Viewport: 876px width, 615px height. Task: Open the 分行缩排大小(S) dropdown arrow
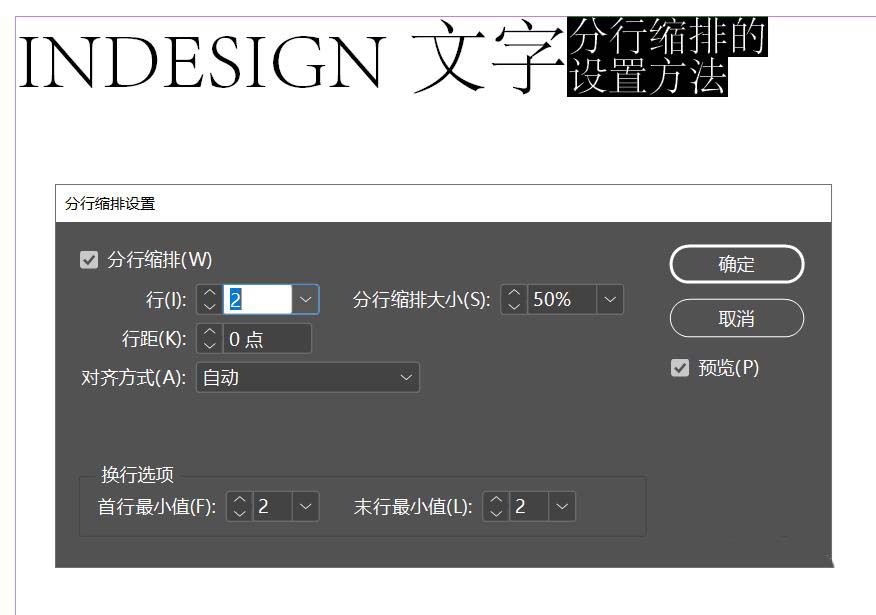[x=610, y=299]
